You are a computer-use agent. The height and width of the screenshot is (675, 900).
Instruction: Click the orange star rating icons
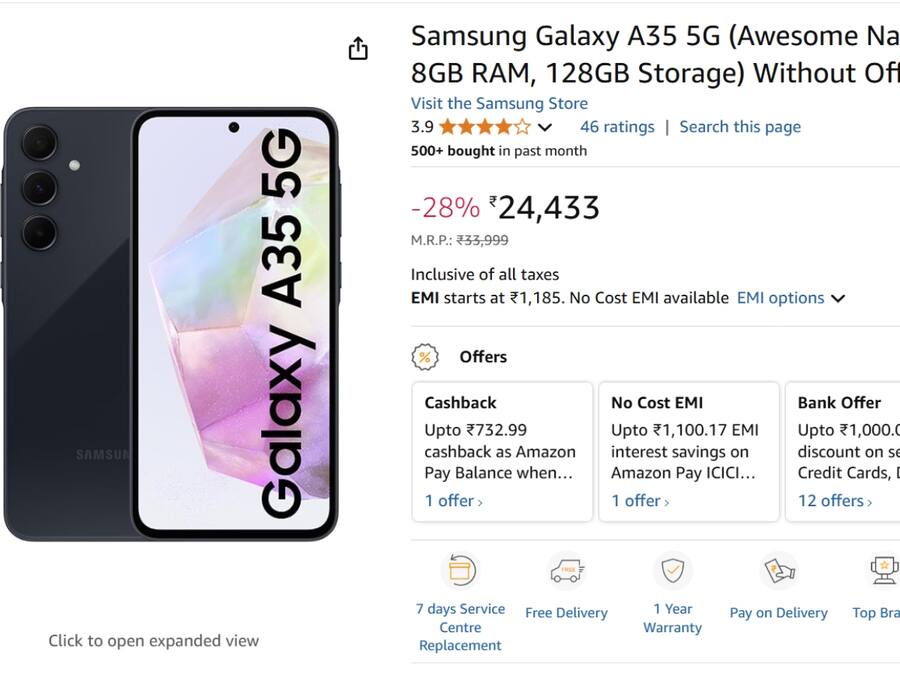484,126
